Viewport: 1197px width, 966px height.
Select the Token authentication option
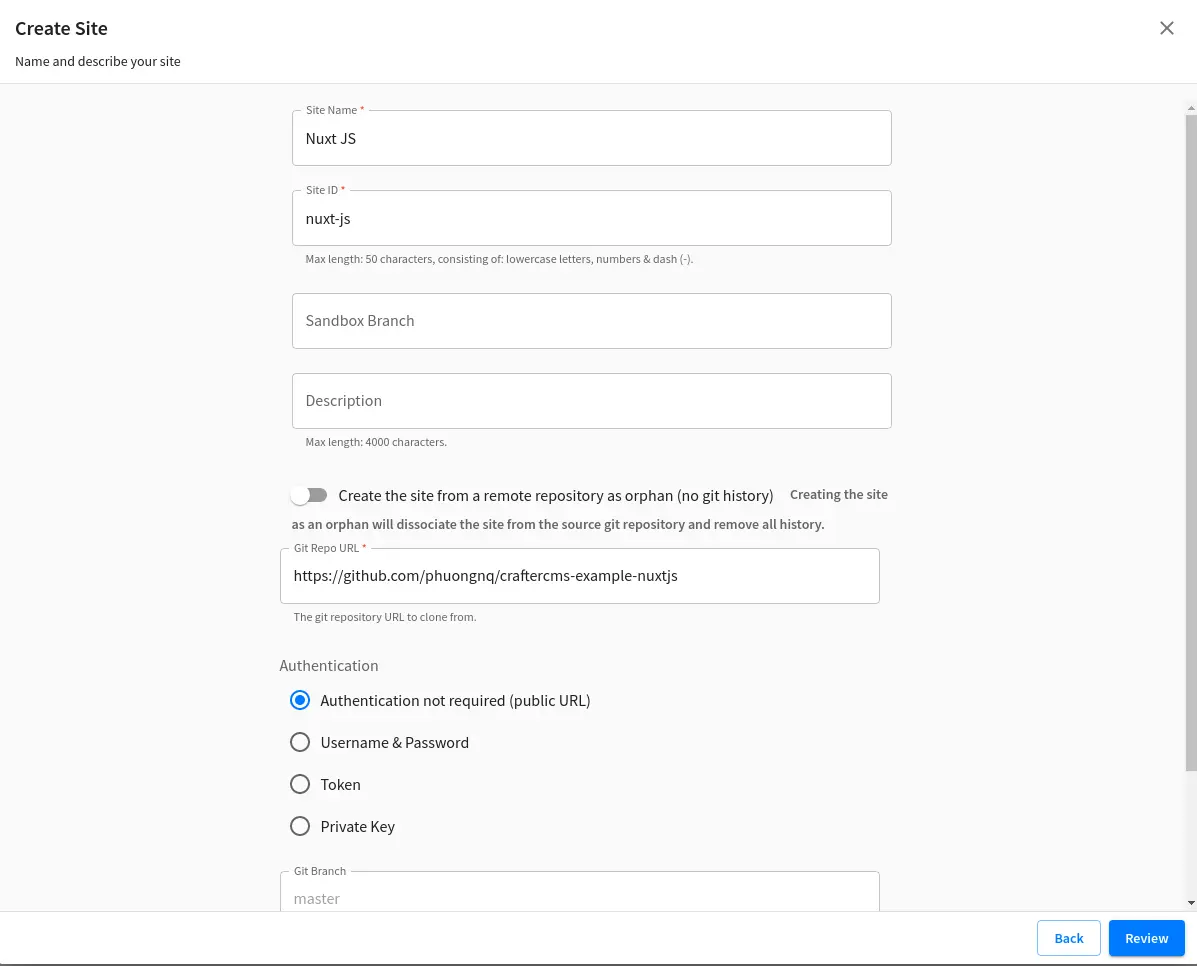[300, 785]
